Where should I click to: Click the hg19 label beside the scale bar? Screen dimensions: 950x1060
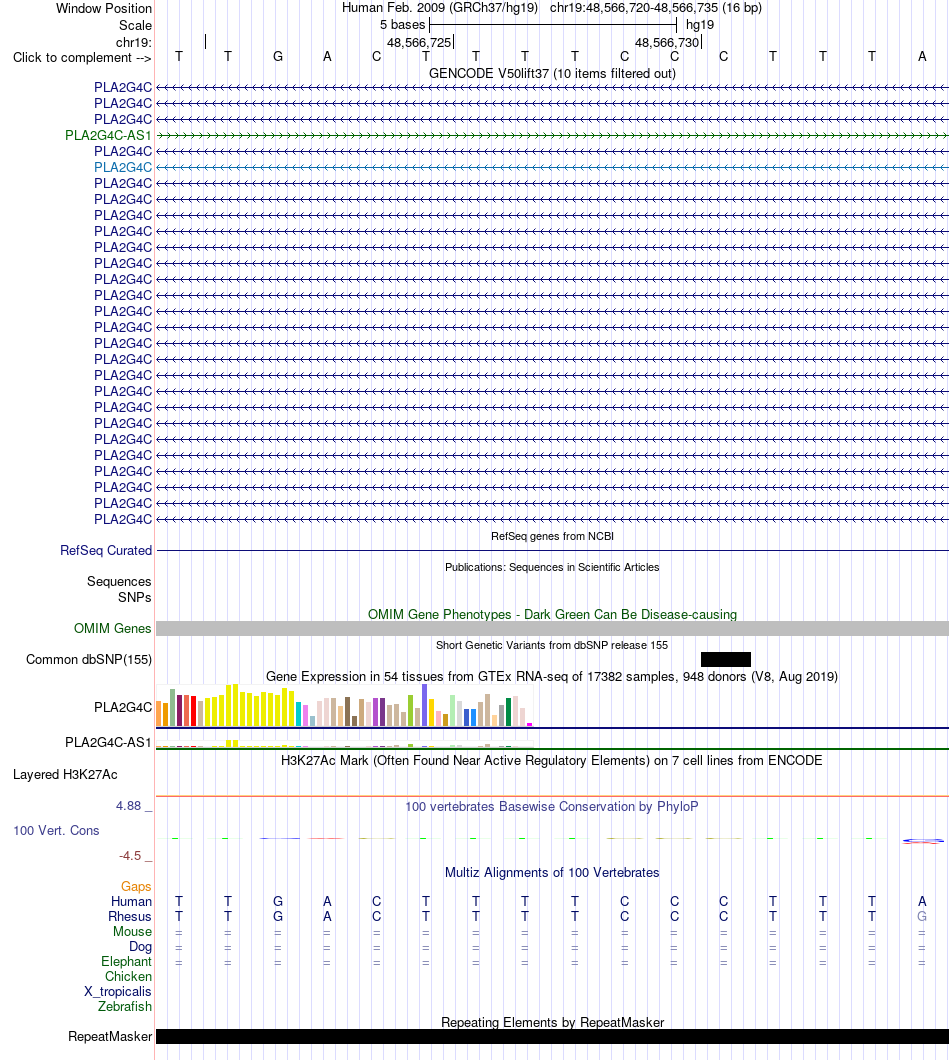700,25
